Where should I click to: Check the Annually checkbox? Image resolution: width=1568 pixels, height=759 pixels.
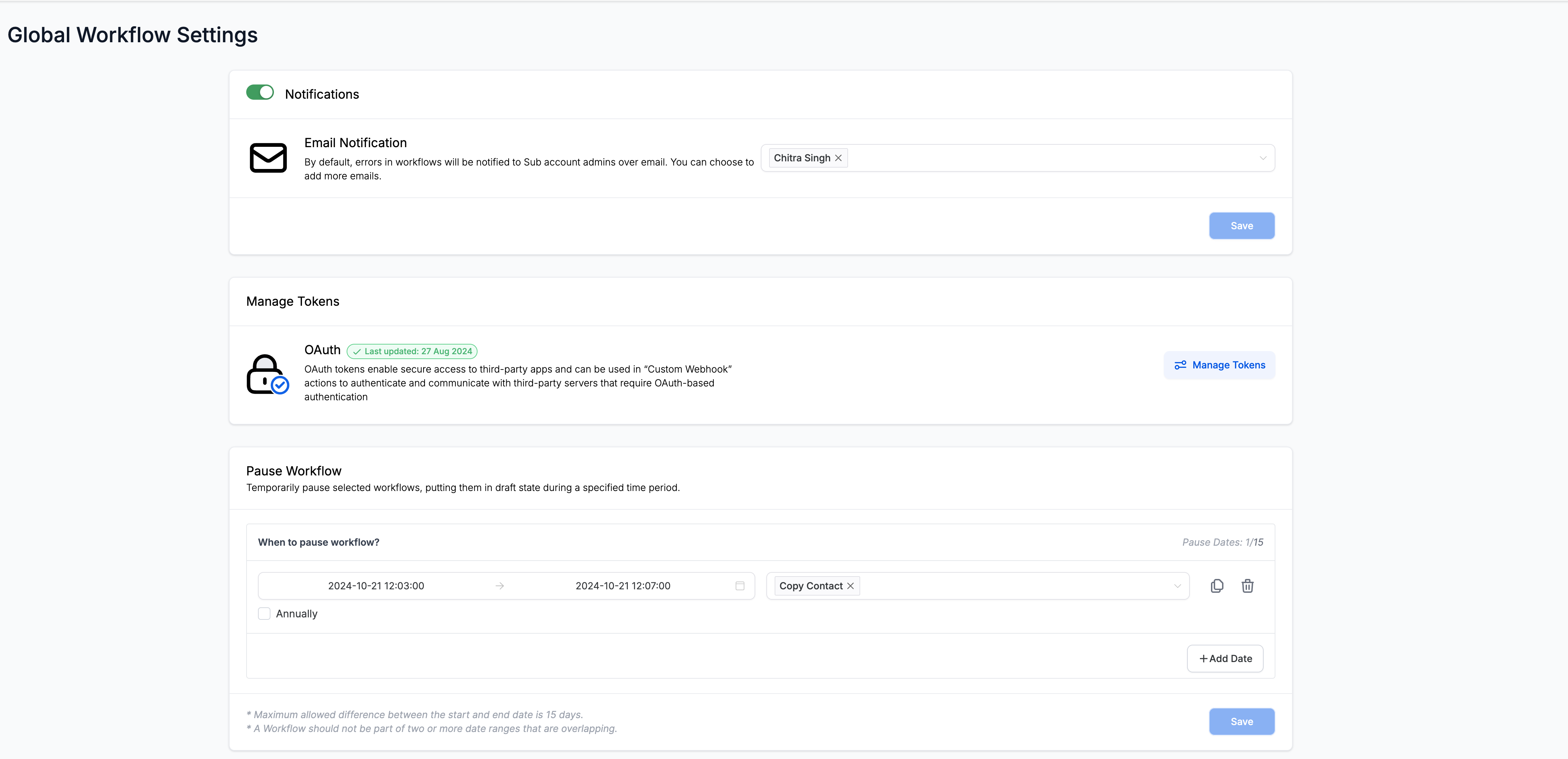coord(264,614)
